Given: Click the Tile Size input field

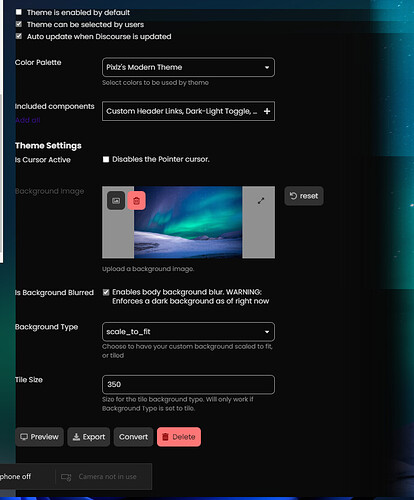Looking at the screenshot, I should click(188, 384).
